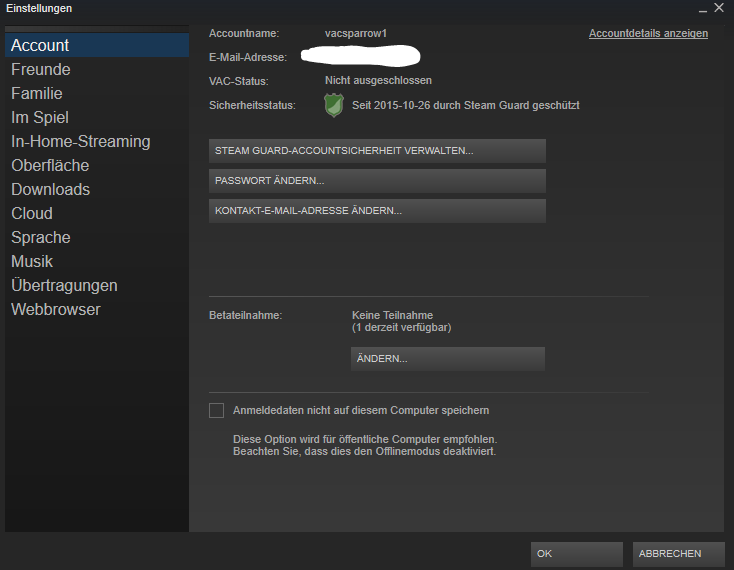The height and width of the screenshot is (570, 734).
Task: Open Accountdetails anzeigen link
Action: point(648,34)
